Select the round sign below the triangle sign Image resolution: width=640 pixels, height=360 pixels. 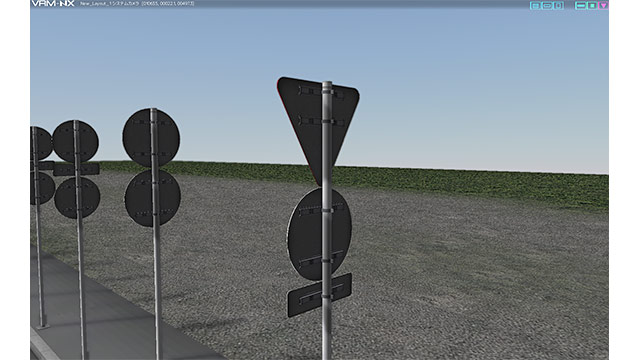coord(319,234)
